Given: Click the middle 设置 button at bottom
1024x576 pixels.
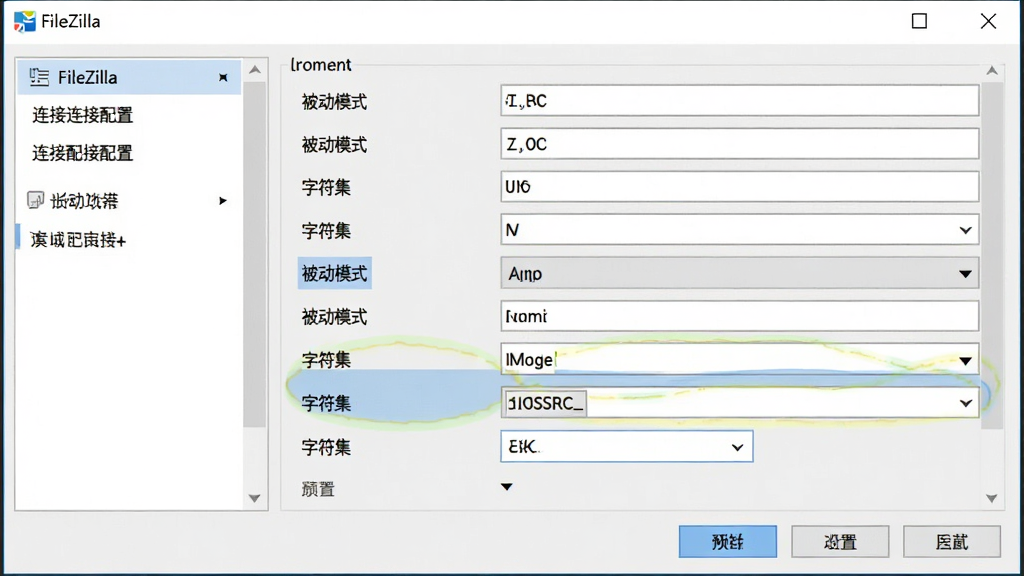Looking at the screenshot, I should point(840,541).
